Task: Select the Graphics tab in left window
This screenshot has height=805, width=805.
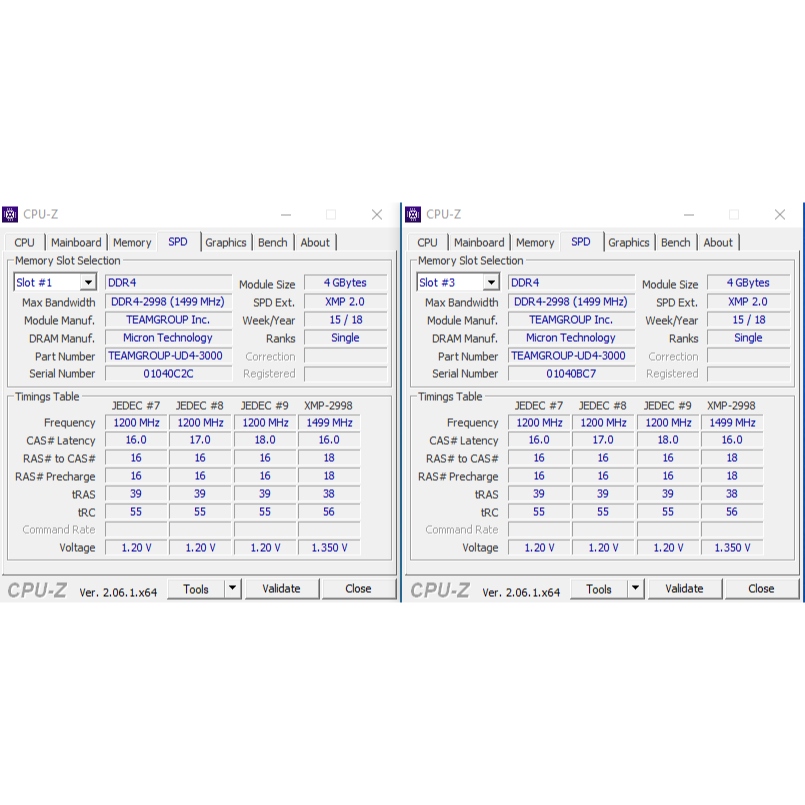Action: point(226,242)
